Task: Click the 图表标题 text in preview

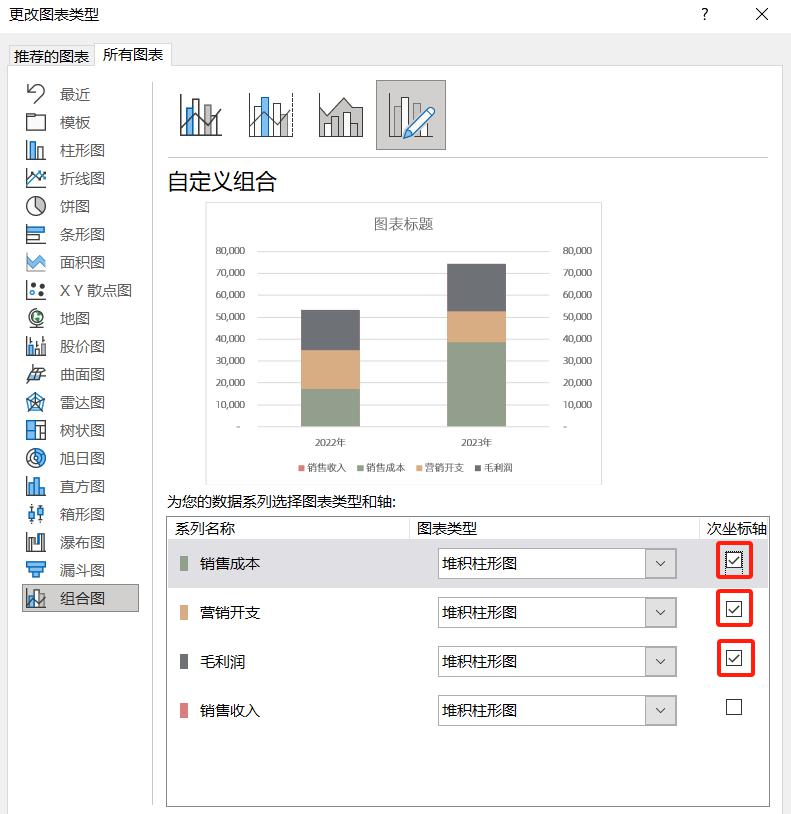Action: click(x=403, y=224)
